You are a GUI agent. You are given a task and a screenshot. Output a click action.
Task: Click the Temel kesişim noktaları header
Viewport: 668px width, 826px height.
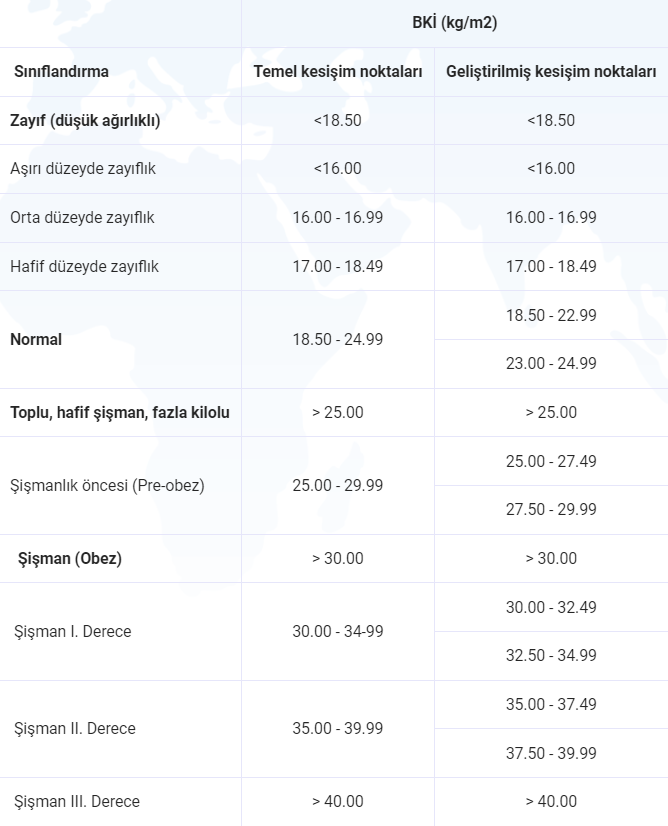338,72
